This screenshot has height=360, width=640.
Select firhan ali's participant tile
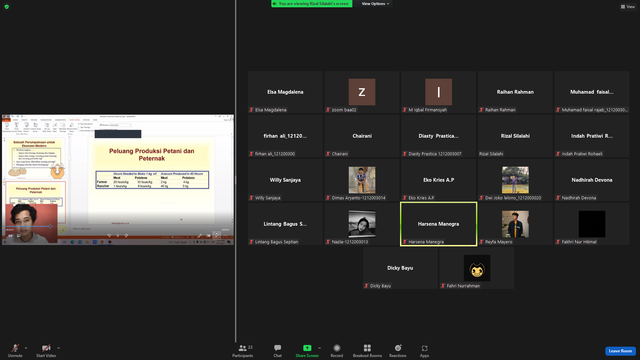point(285,136)
